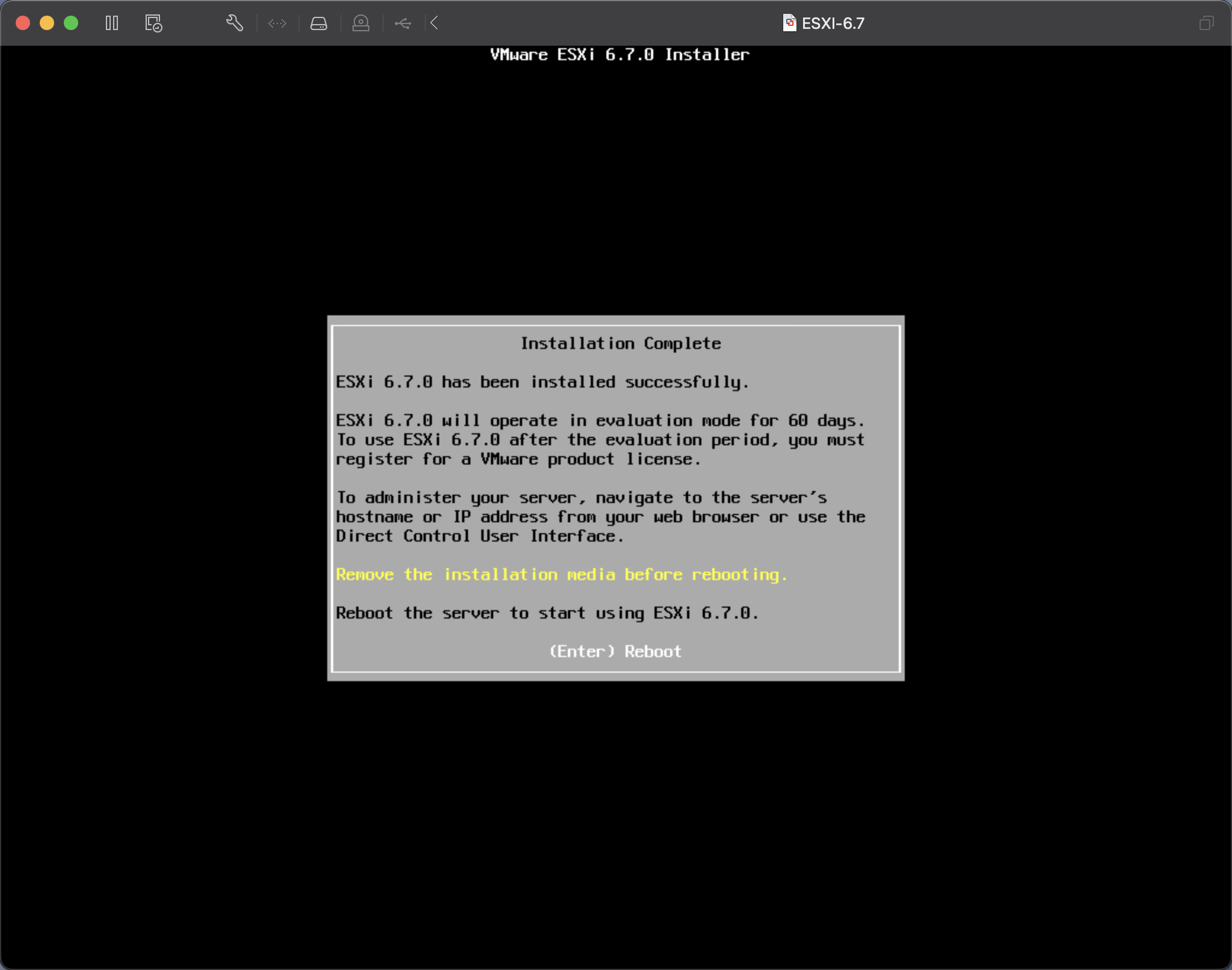Click the VMware ESXi 6.7.0 Installer header
This screenshot has width=1232, height=970.
point(620,55)
